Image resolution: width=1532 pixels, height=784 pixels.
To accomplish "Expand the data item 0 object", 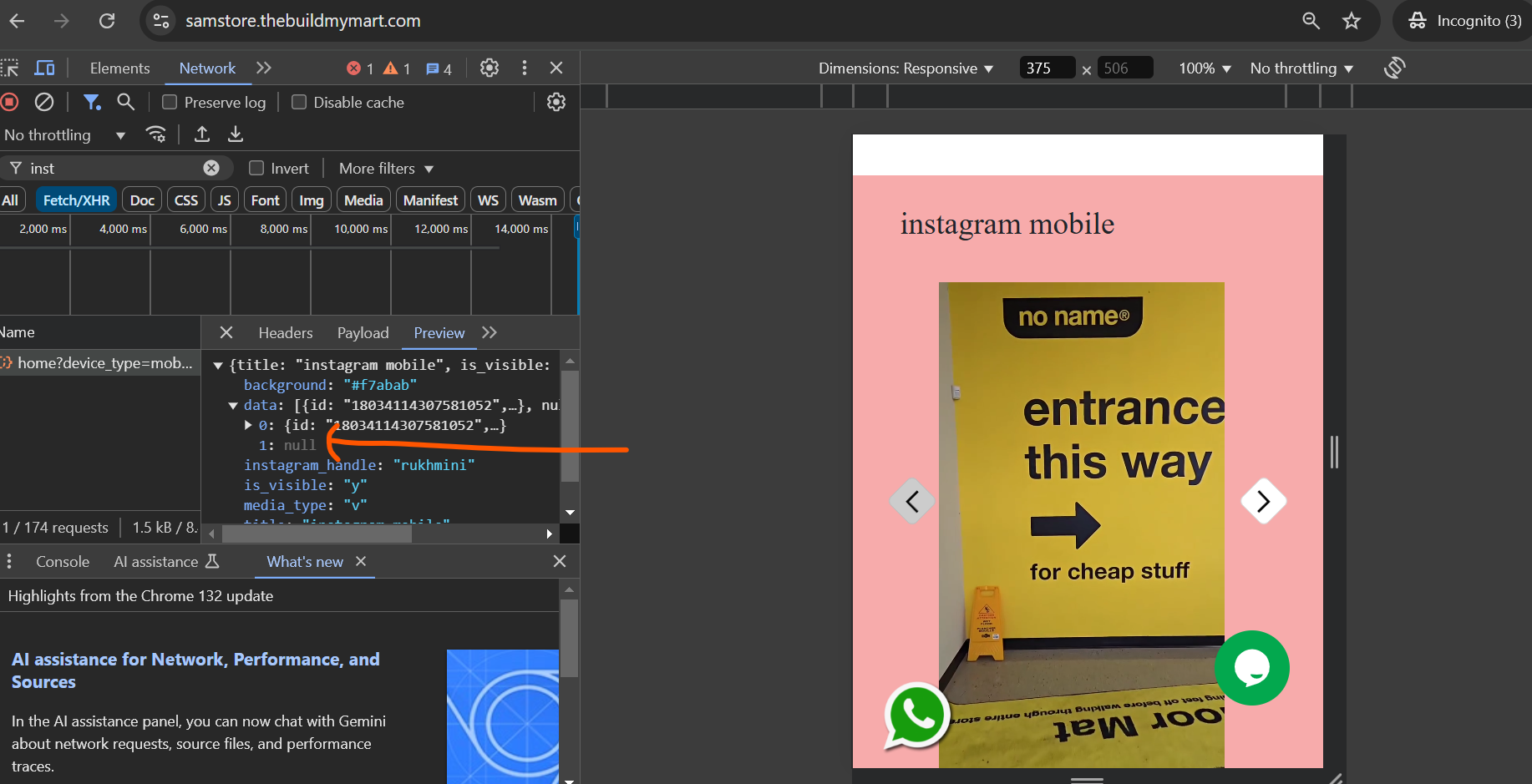I will pos(248,425).
